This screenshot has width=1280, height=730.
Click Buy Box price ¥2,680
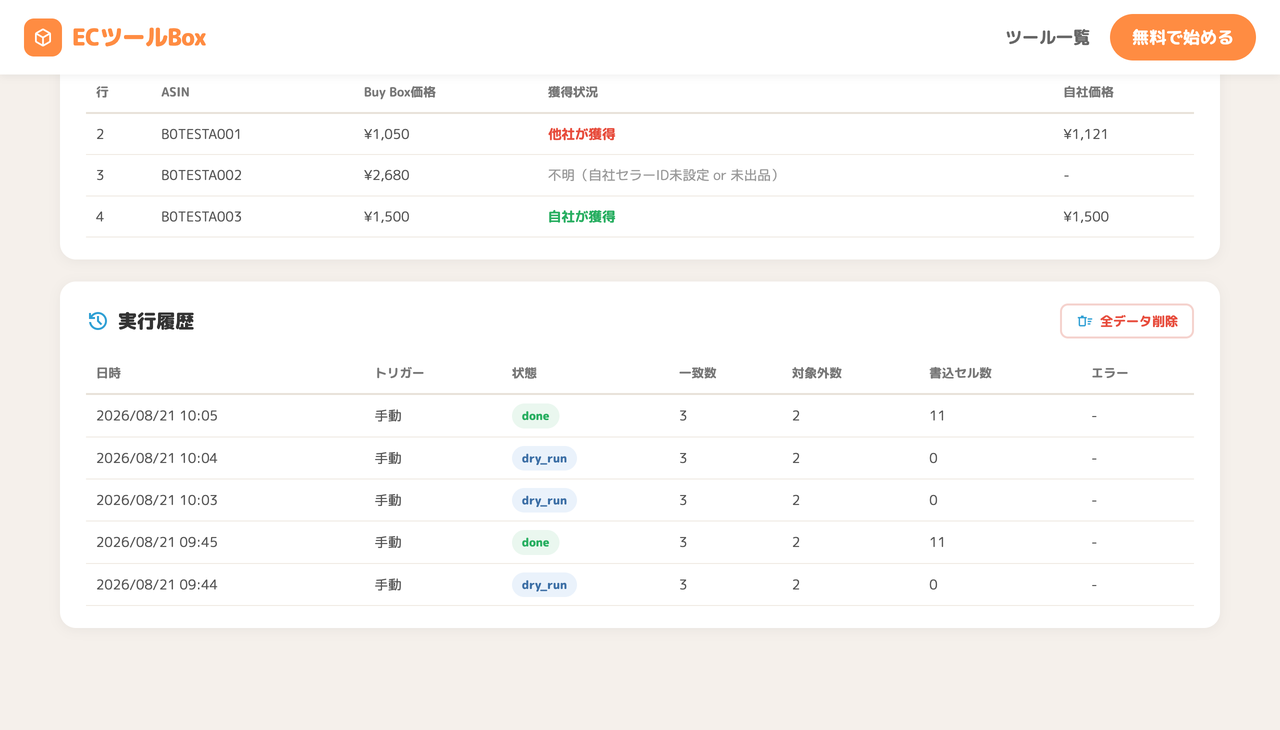pos(386,175)
